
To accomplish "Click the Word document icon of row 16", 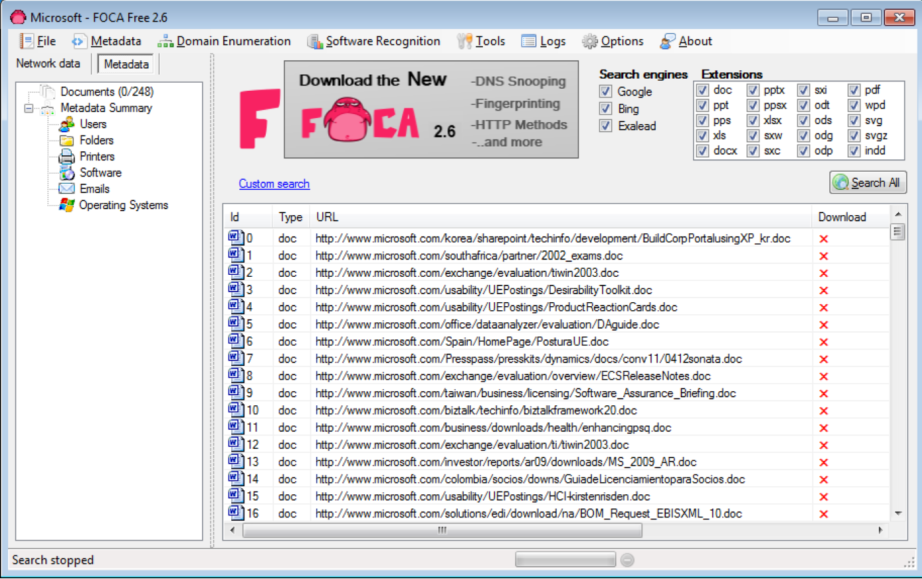I will tap(235, 513).
